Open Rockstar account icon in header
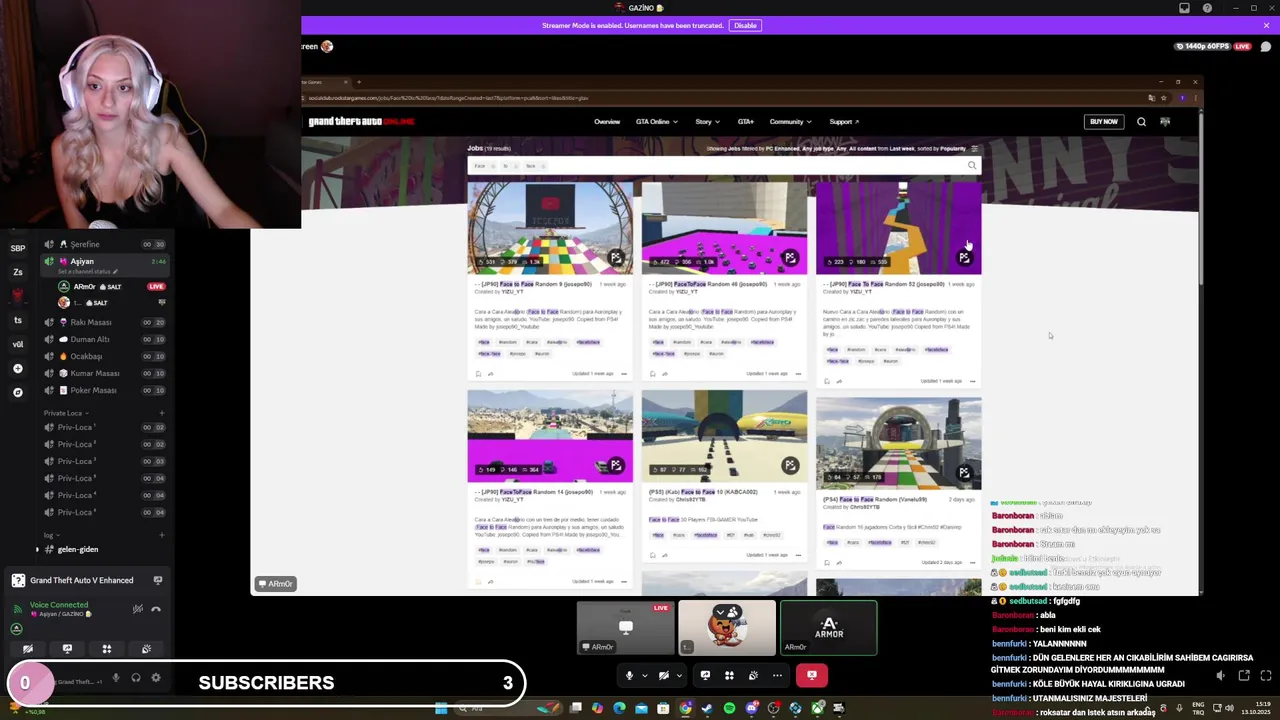The width and height of the screenshot is (1280, 720). pos(1165,122)
